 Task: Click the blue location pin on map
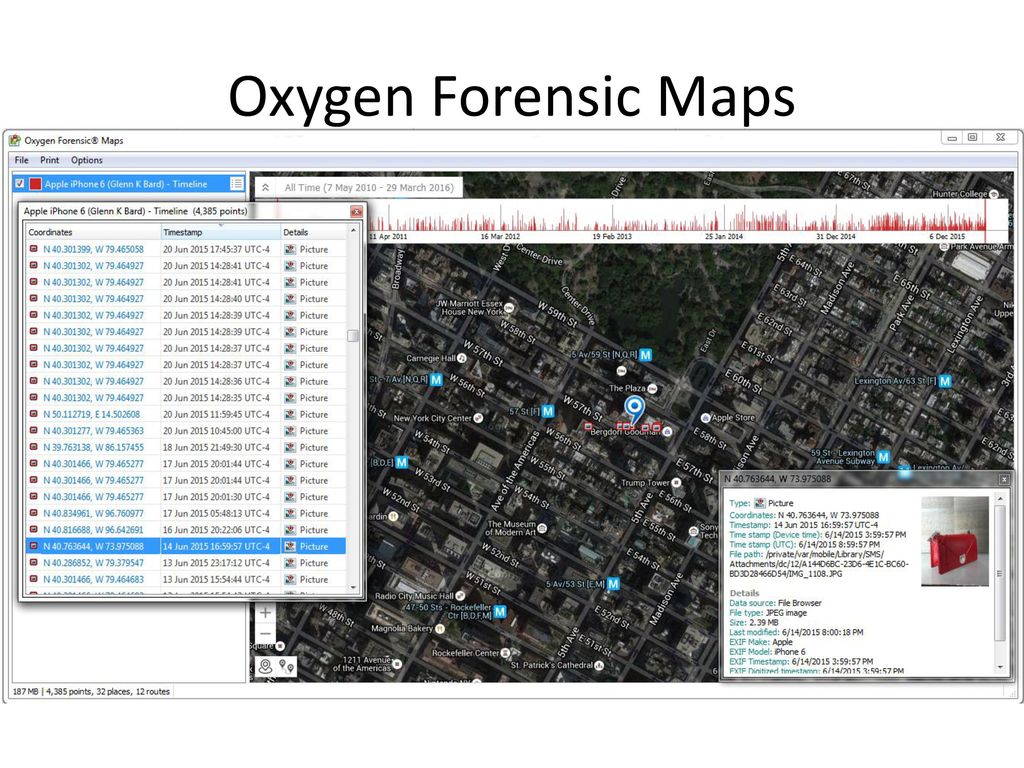(634, 409)
